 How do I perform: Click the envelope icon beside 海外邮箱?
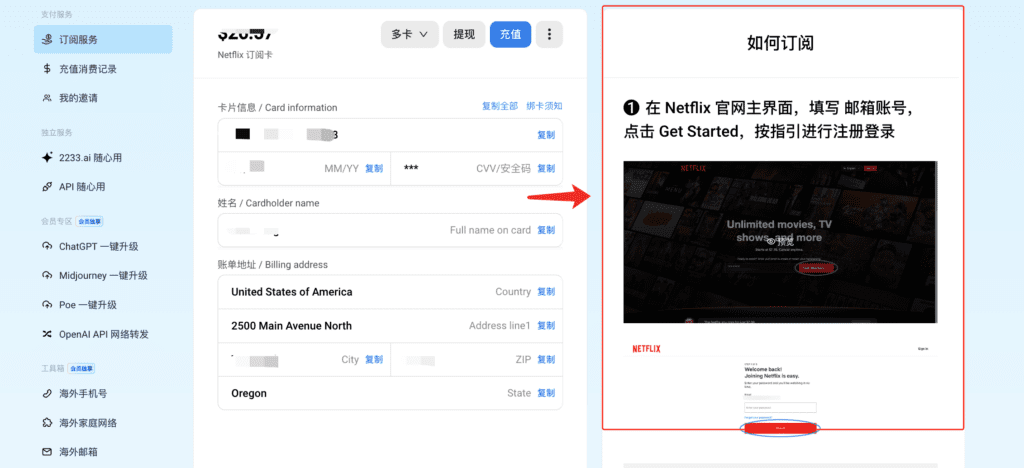pos(47,452)
